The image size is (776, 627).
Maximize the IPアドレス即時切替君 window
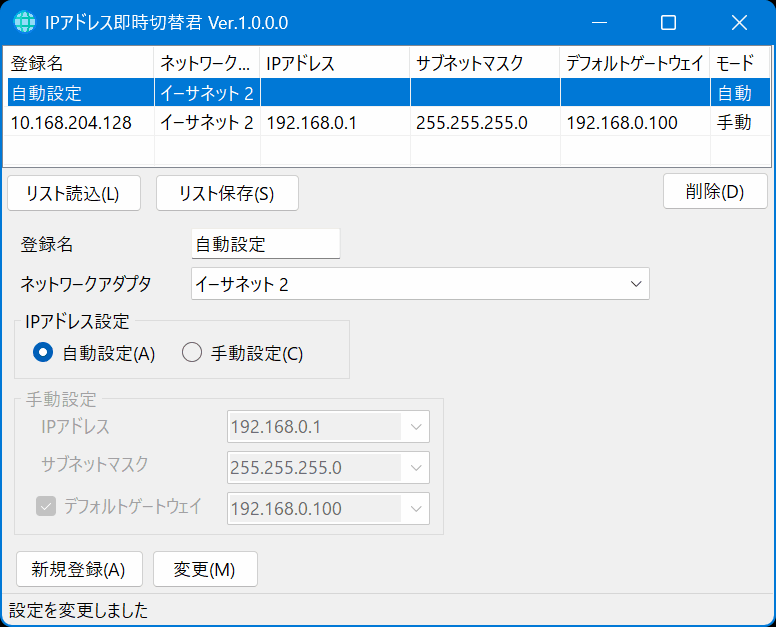tap(669, 22)
